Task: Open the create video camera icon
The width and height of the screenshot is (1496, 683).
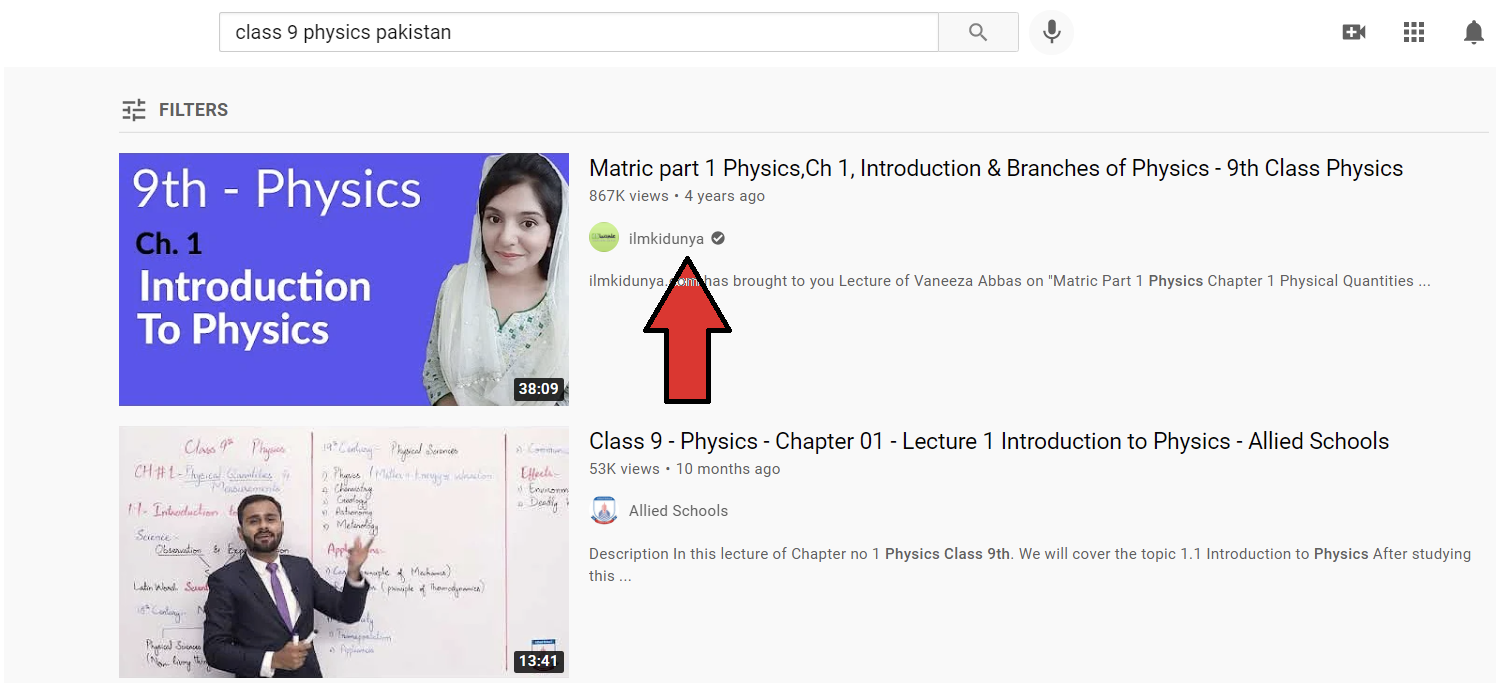Action: [x=1354, y=32]
